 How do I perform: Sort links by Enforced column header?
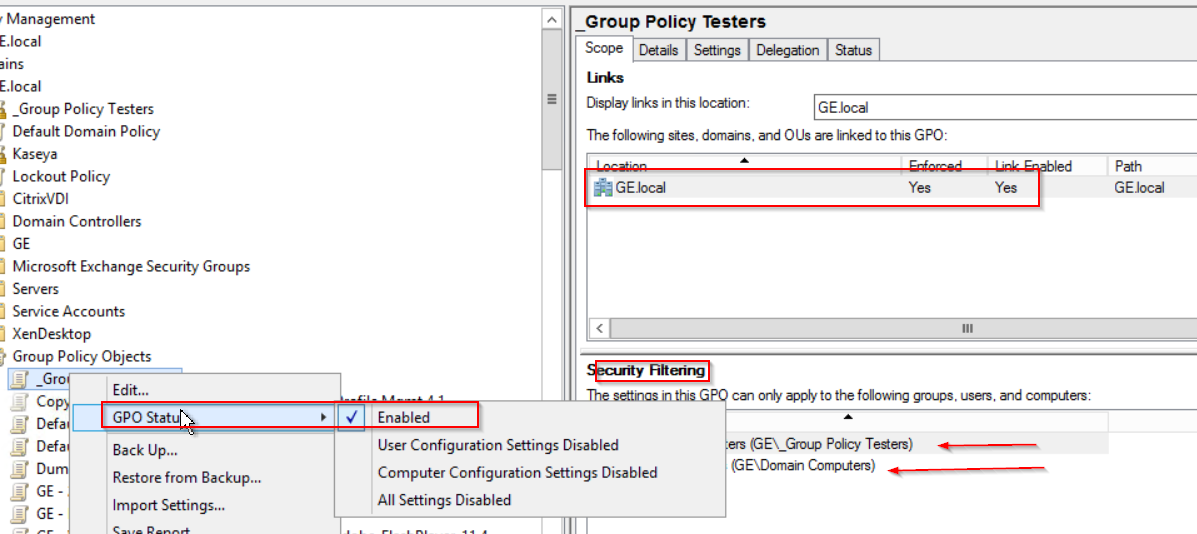click(944, 166)
